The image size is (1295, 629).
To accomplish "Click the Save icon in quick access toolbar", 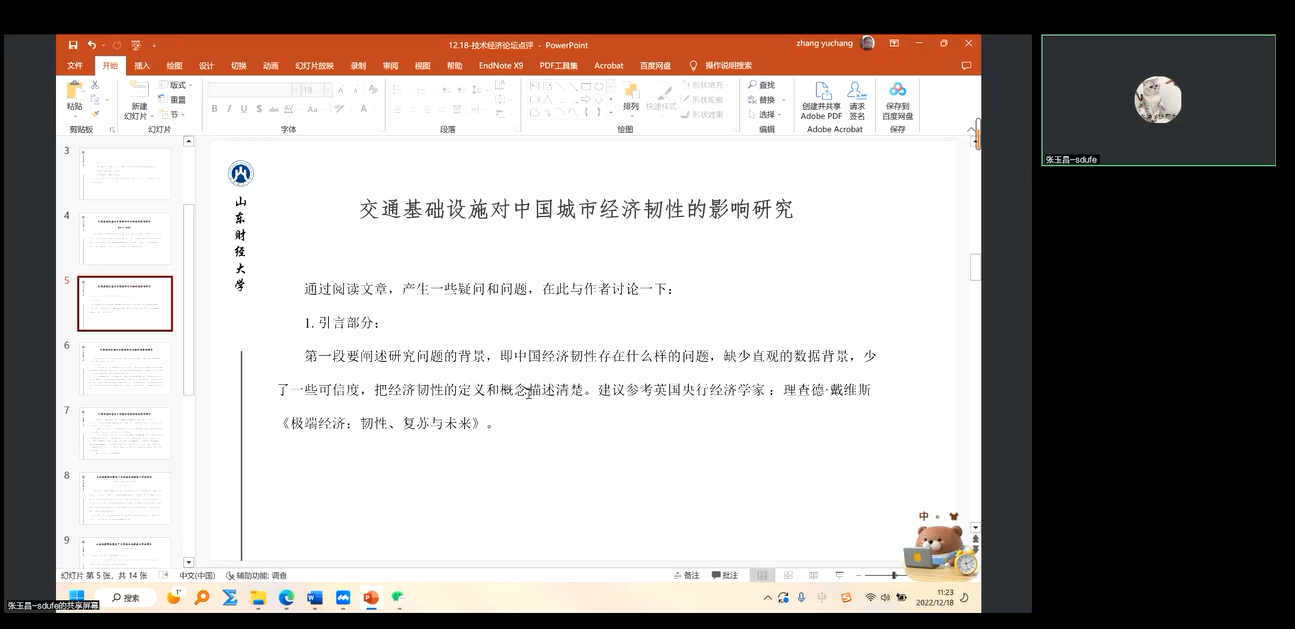I will [73, 45].
